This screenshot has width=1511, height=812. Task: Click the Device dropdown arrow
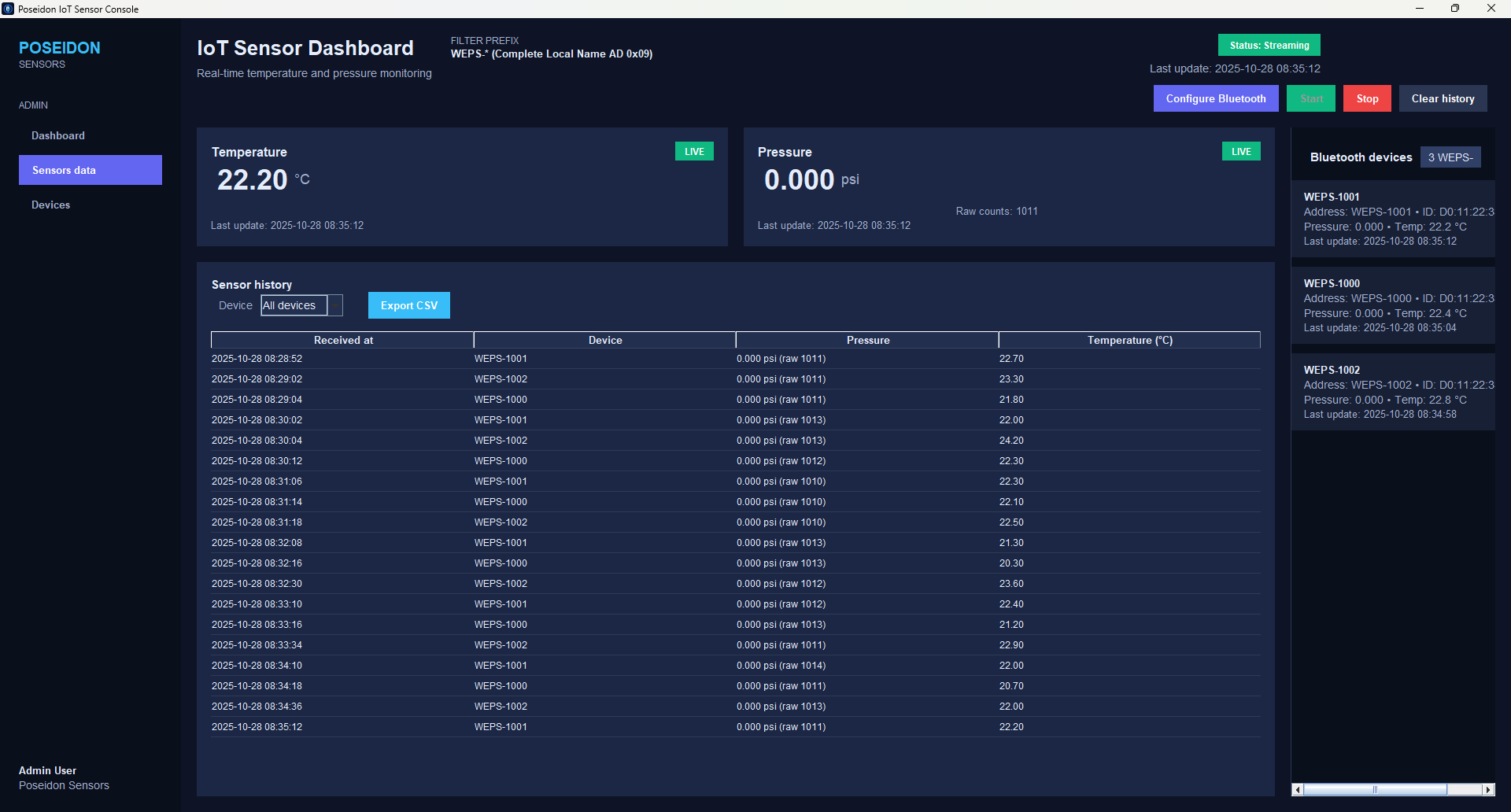point(335,305)
